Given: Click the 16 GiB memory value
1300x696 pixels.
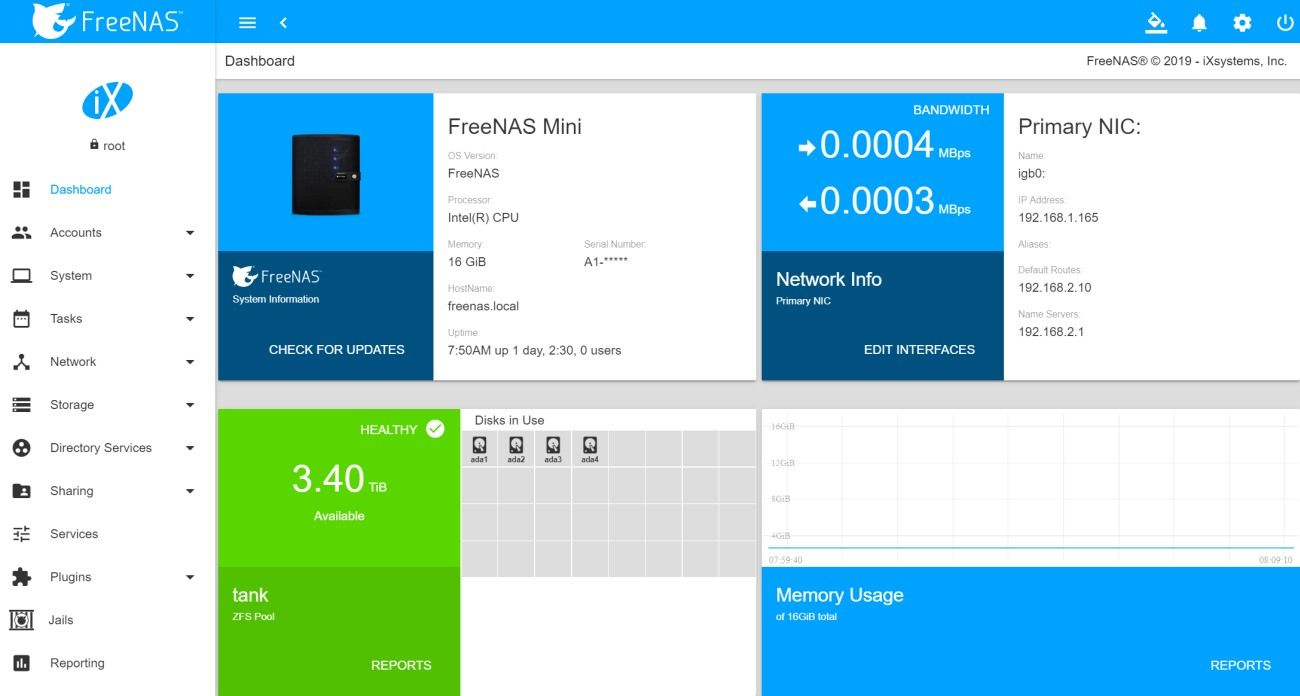Looking at the screenshot, I should pyautogui.click(x=467, y=262).
